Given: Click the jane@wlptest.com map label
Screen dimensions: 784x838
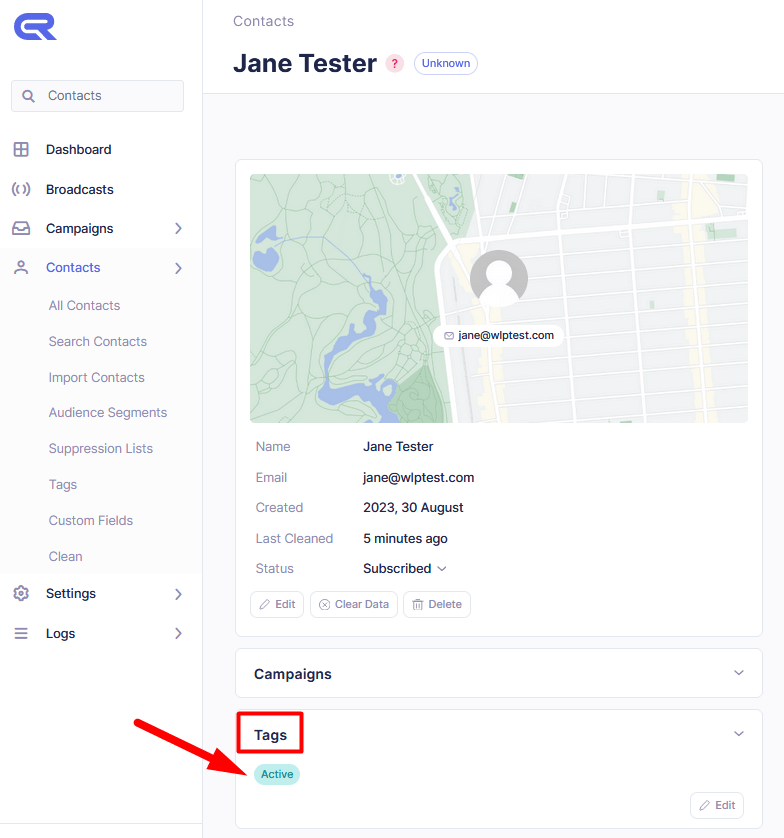Looking at the screenshot, I should pos(499,336).
